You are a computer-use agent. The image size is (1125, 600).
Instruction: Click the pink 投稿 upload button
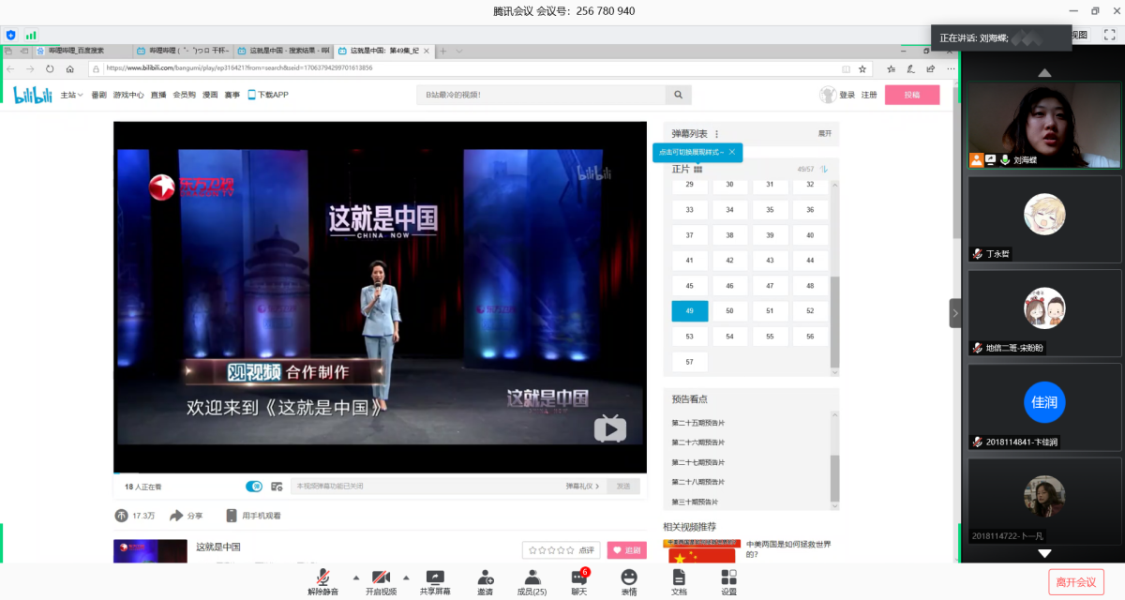(x=912, y=95)
